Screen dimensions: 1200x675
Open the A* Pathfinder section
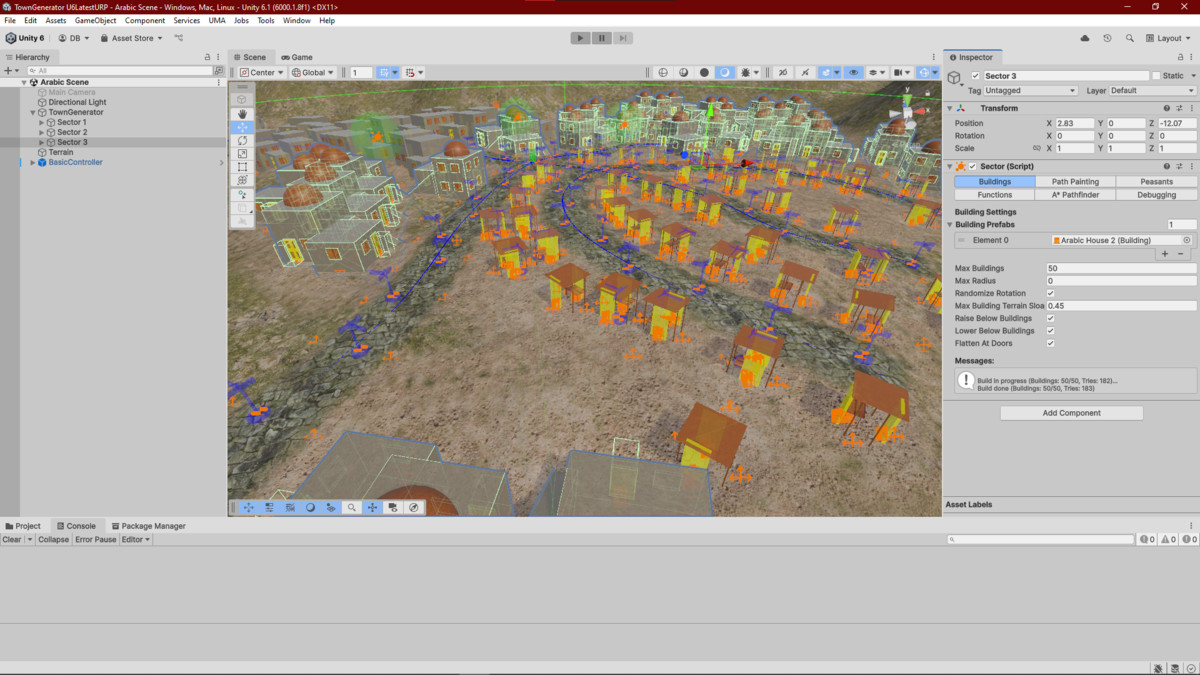pos(1075,195)
